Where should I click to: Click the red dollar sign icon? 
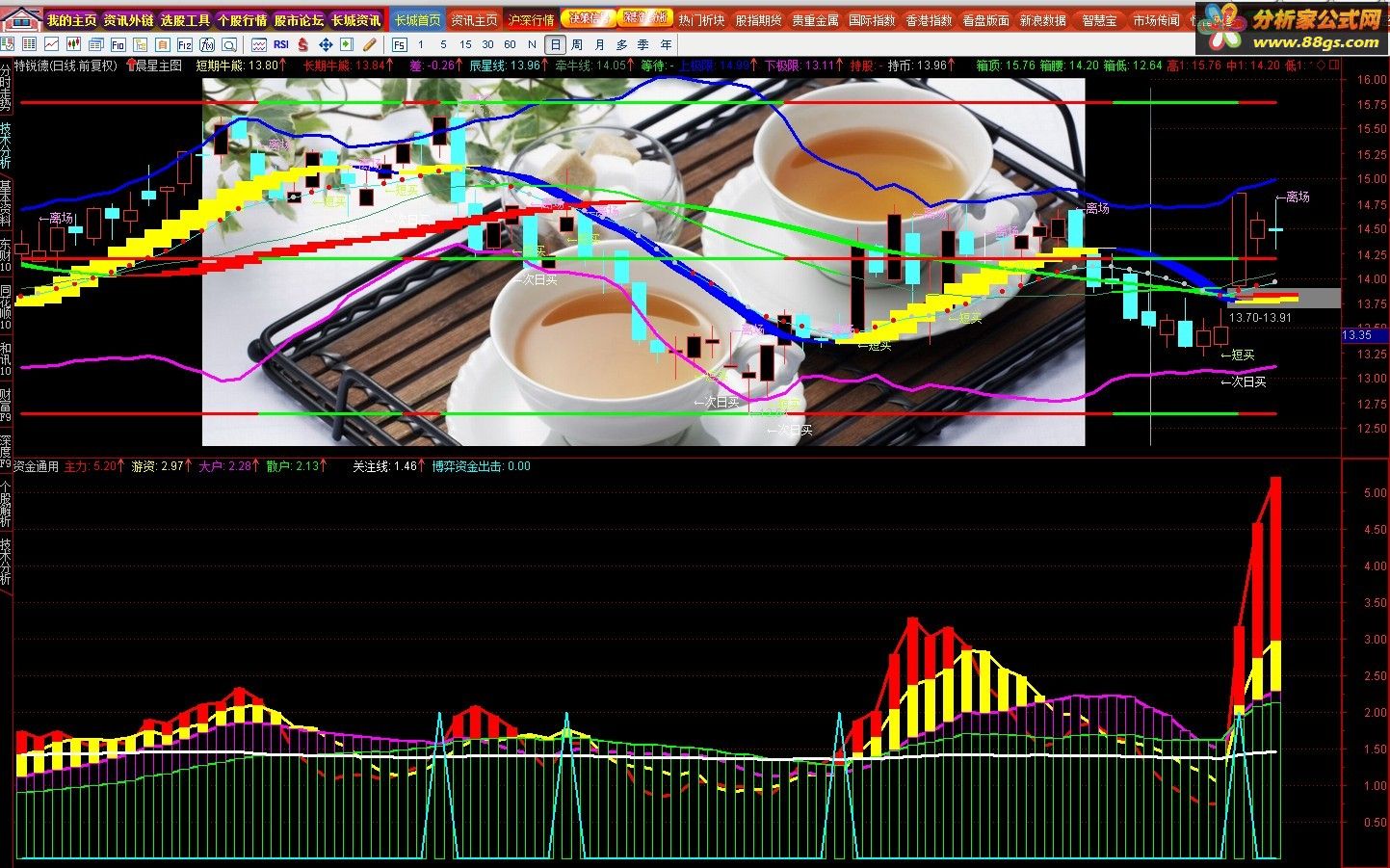[x=302, y=44]
